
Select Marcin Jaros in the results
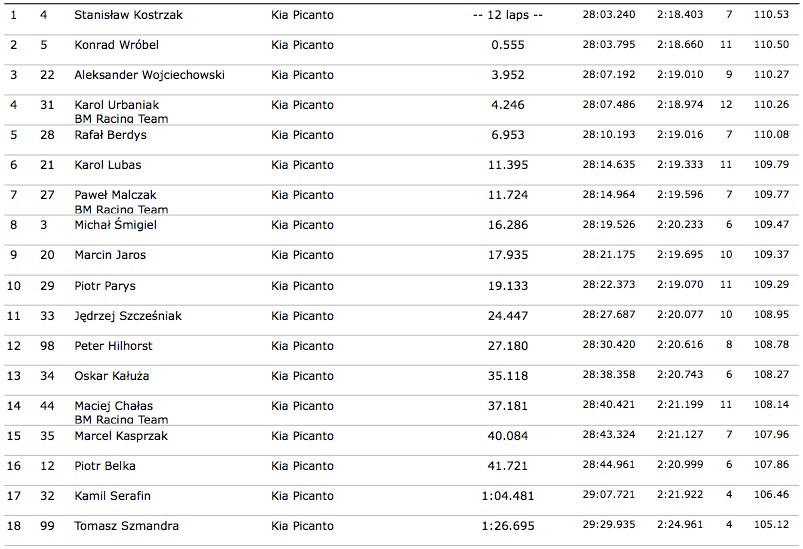tap(110, 255)
